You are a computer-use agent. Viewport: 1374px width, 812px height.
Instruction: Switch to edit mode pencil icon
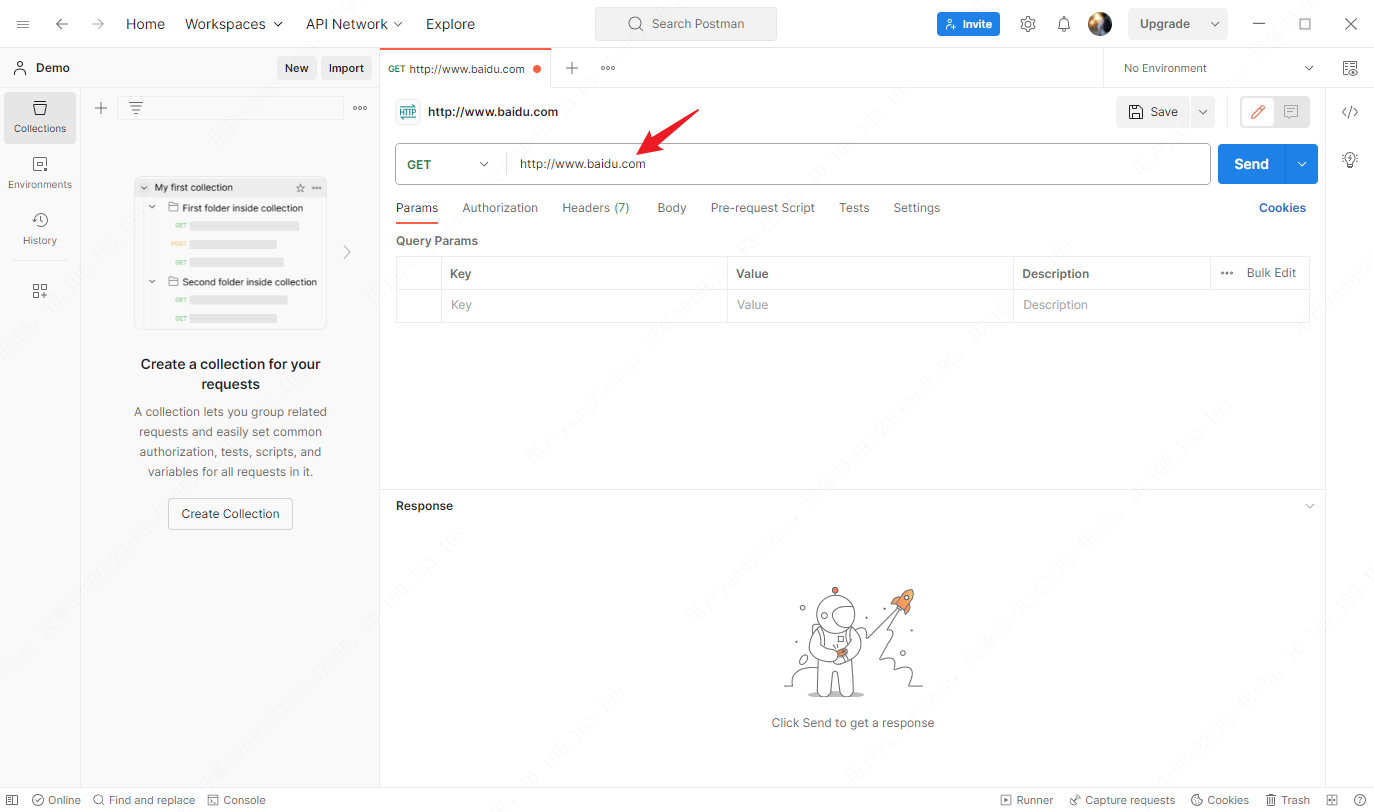coord(1258,112)
